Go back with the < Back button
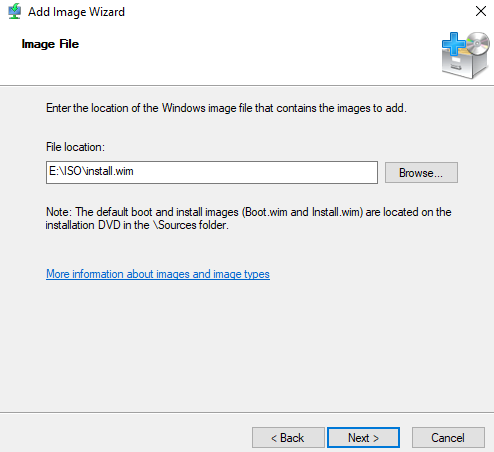Image resolution: width=494 pixels, height=452 pixels. (288, 437)
